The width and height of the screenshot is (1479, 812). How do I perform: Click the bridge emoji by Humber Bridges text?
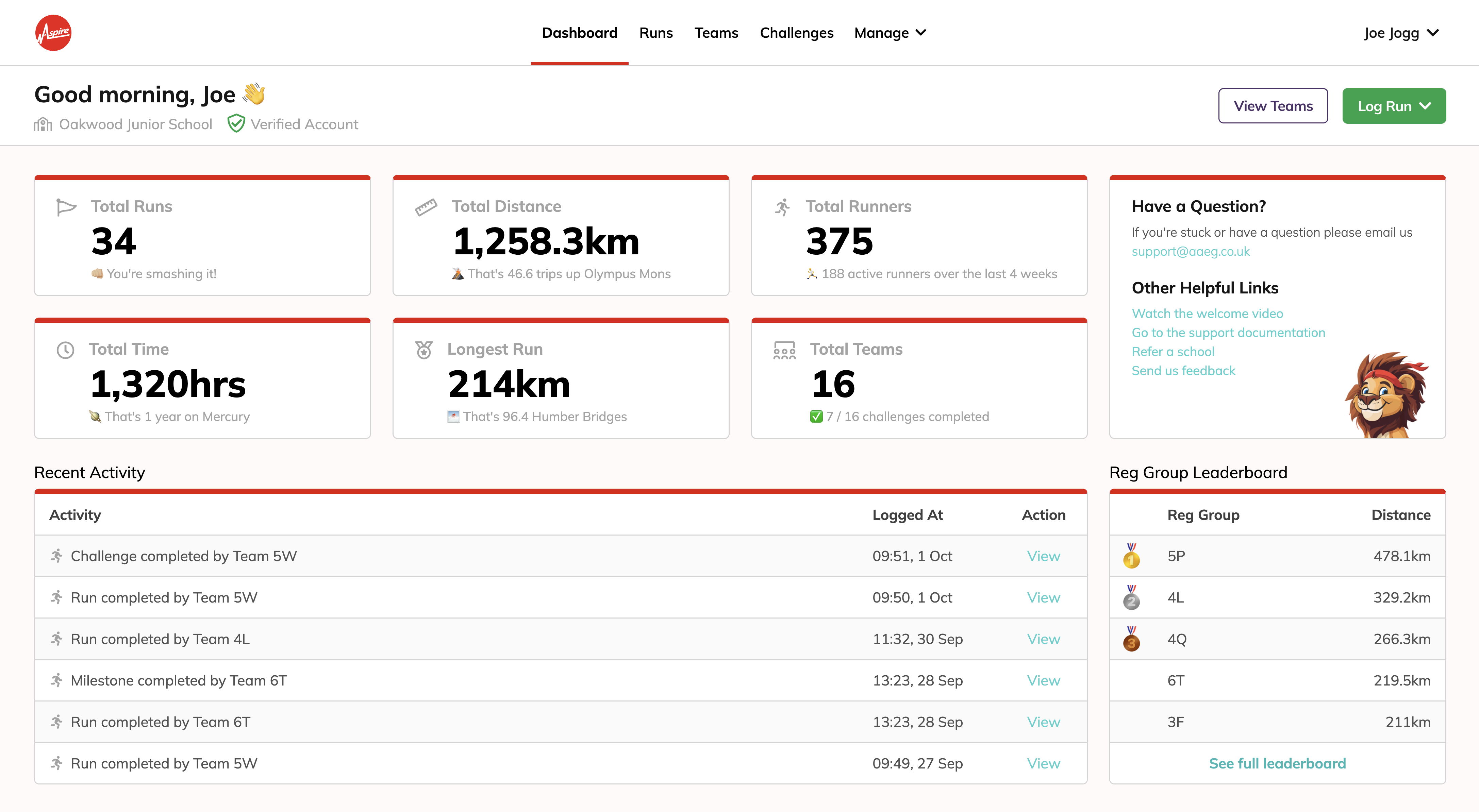click(453, 417)
